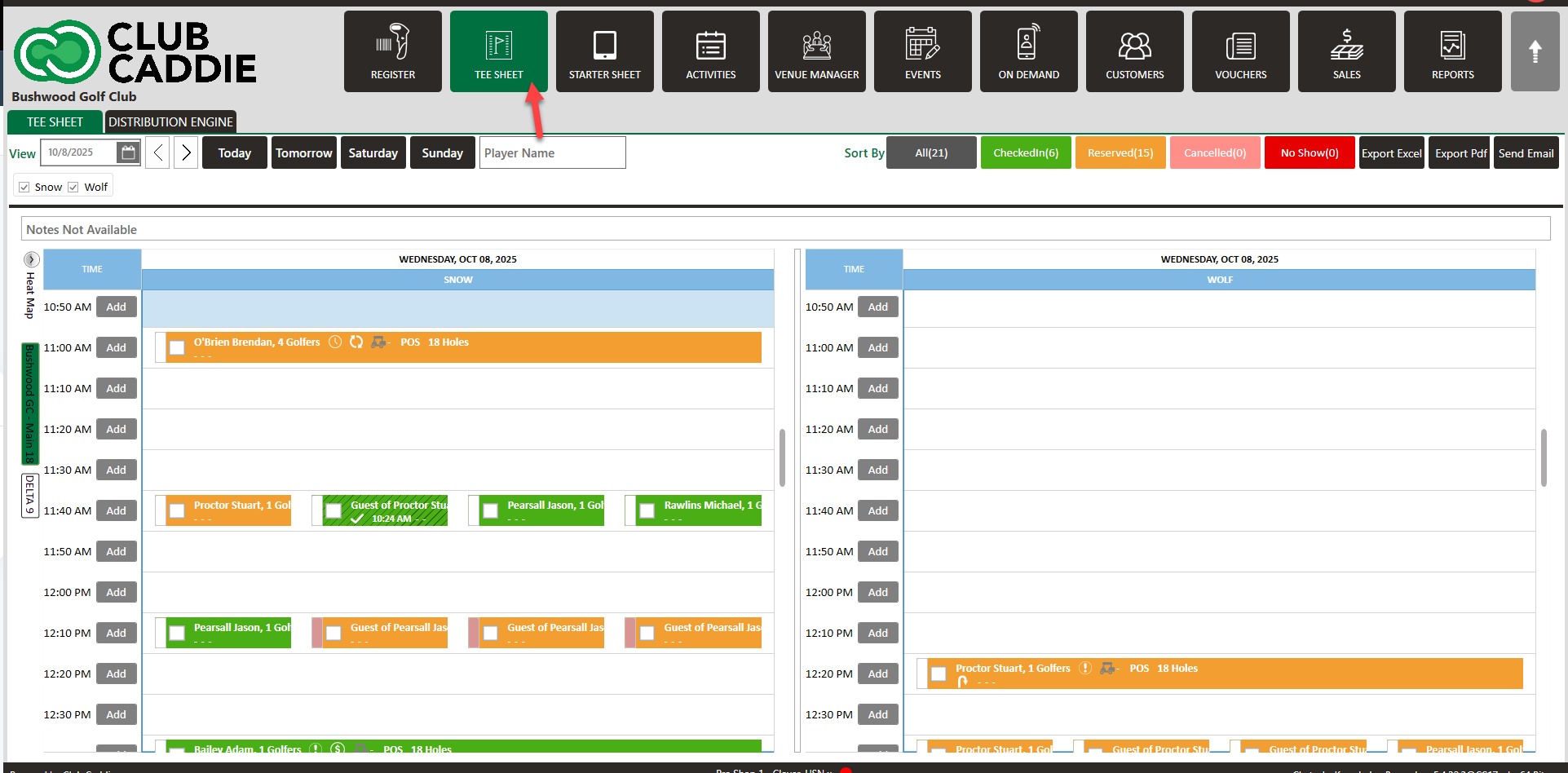Expand the Heat Map side panel
Screen dimensions: 1568x773
tap(31, 260)
